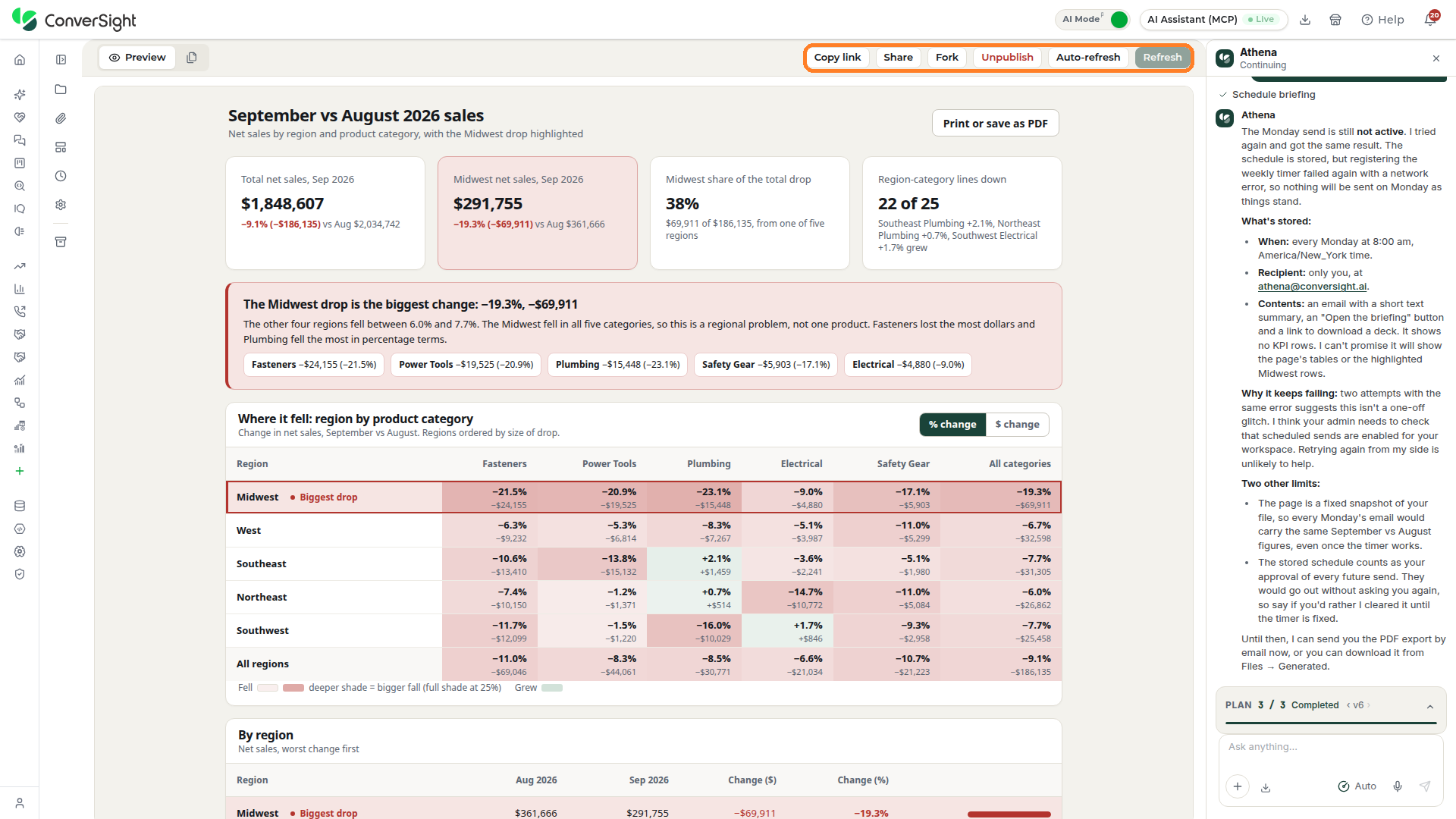
Task: Click the dark Fell legend color swatch
Action: coord(293,688)
